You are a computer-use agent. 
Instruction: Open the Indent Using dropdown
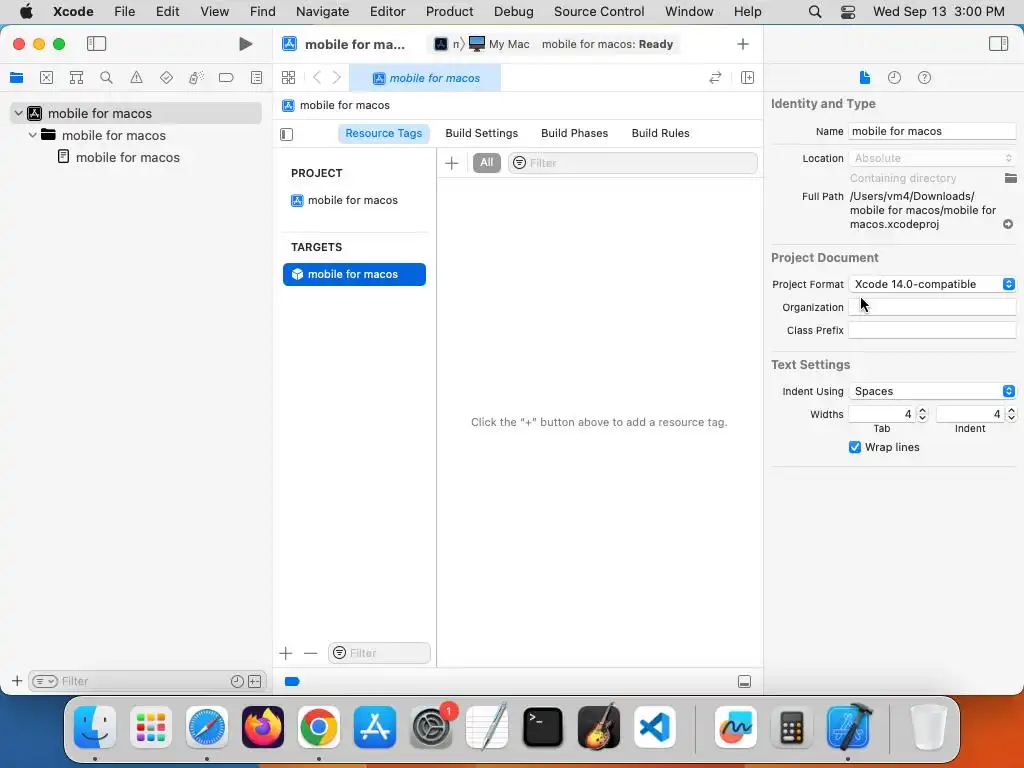coord(933,391)
